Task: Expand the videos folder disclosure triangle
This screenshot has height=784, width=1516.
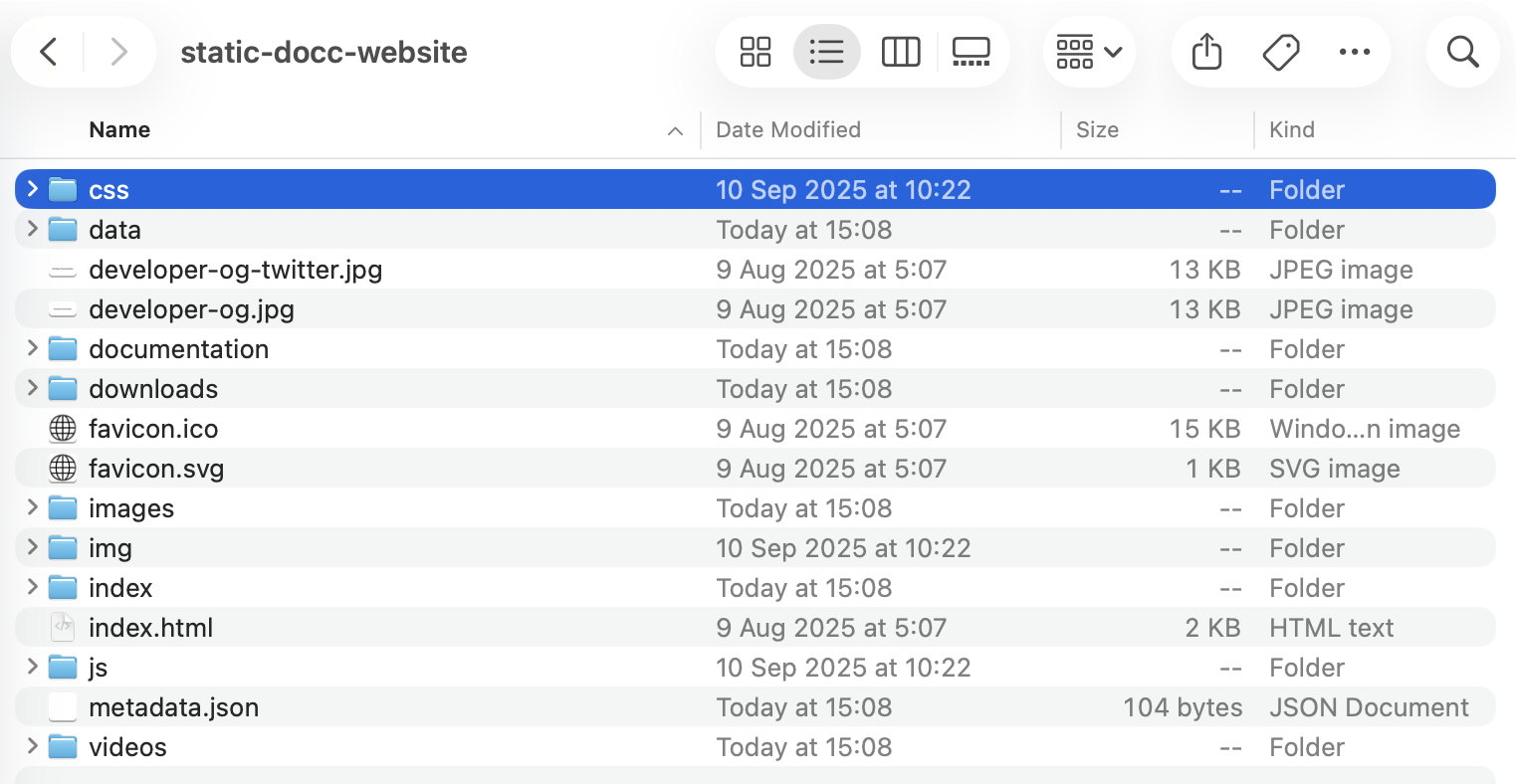Action: (x=31, y=746)
